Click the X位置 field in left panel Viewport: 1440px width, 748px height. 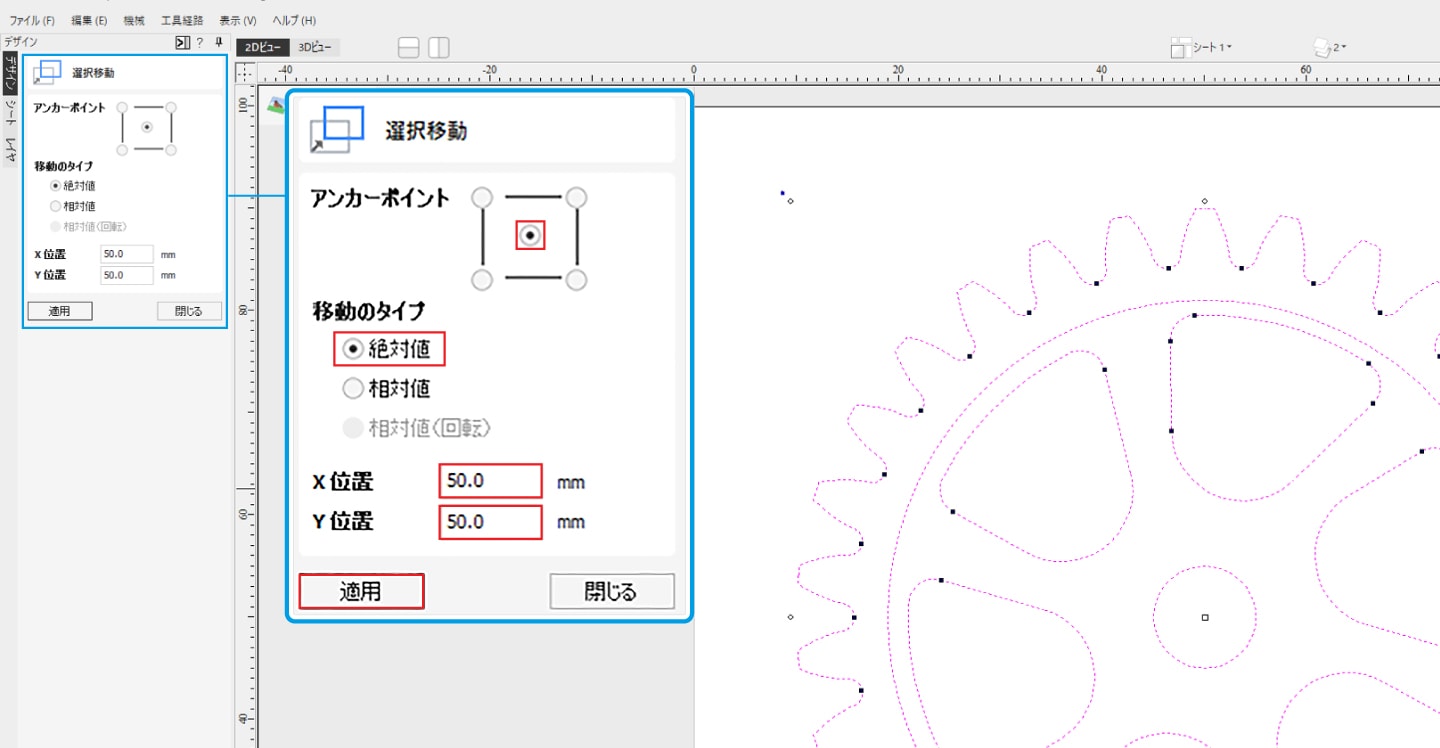pyautogui.click(x=127, y=254)
